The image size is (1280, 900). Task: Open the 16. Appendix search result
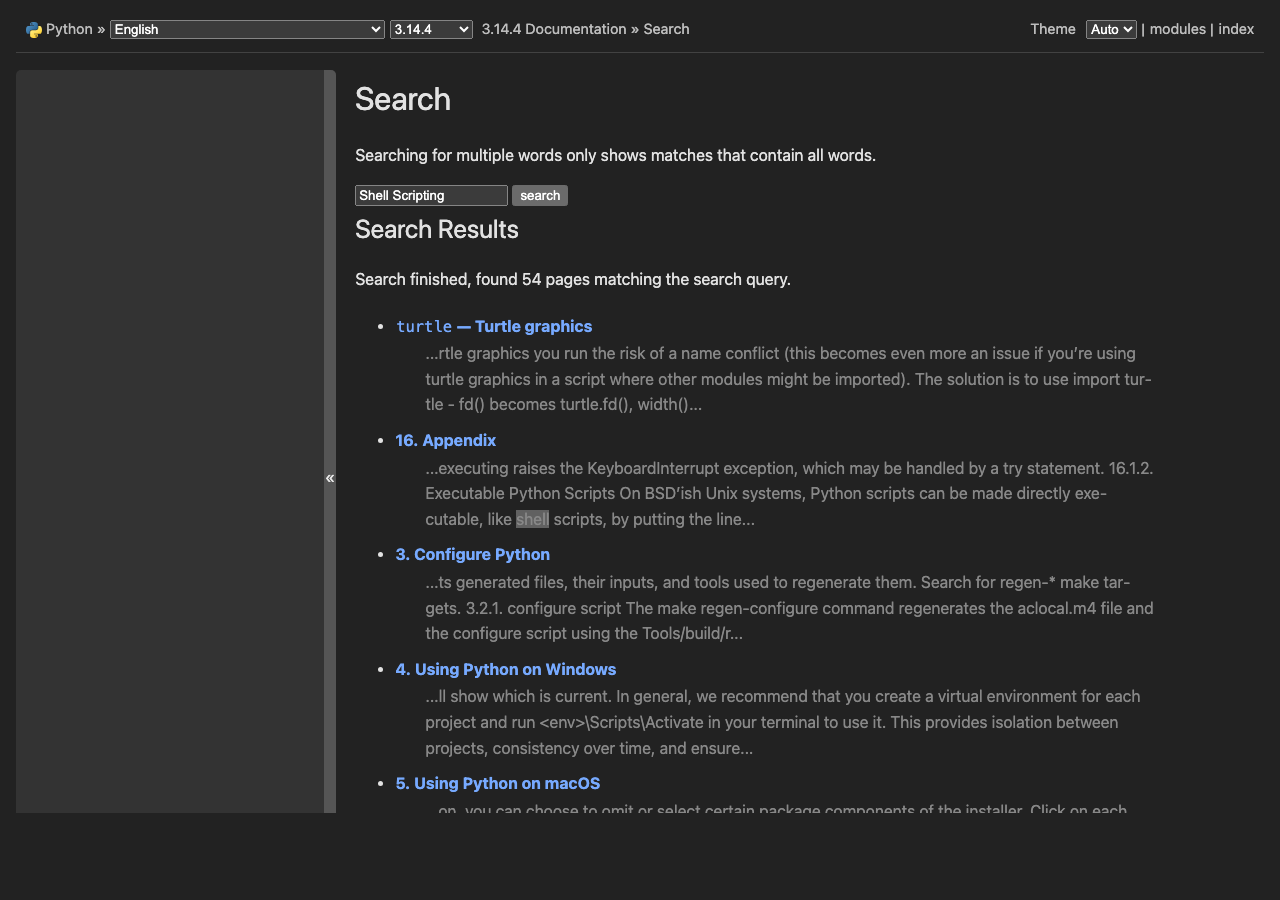pos(445,440)
